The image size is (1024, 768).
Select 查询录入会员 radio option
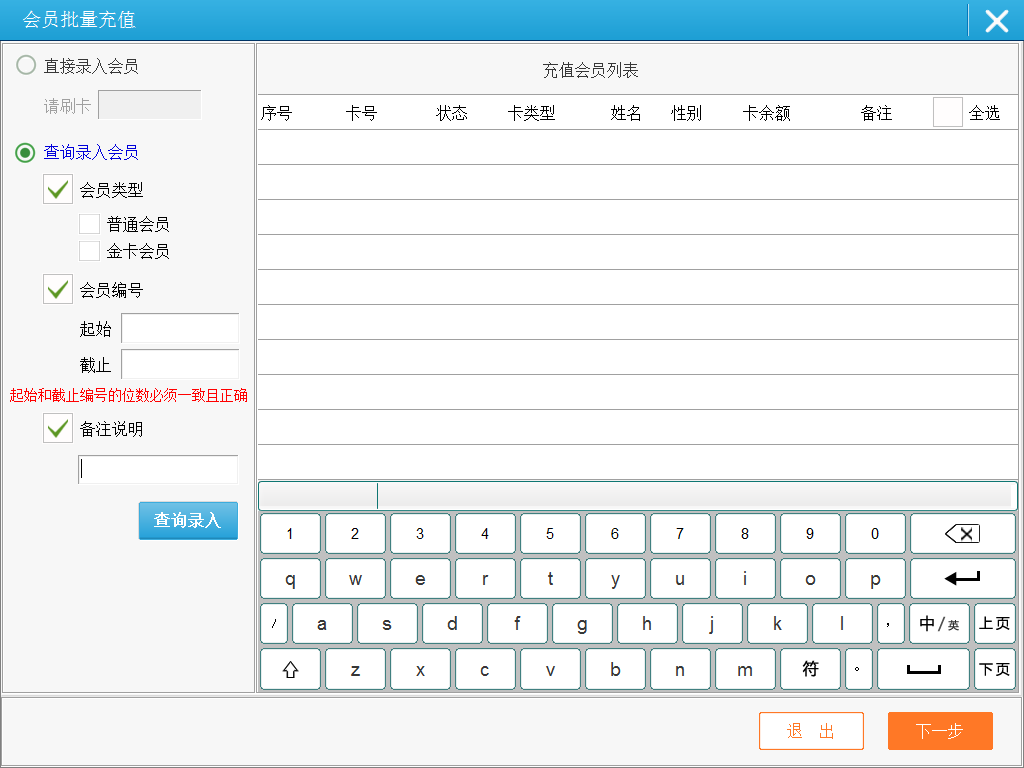(26, 152)
